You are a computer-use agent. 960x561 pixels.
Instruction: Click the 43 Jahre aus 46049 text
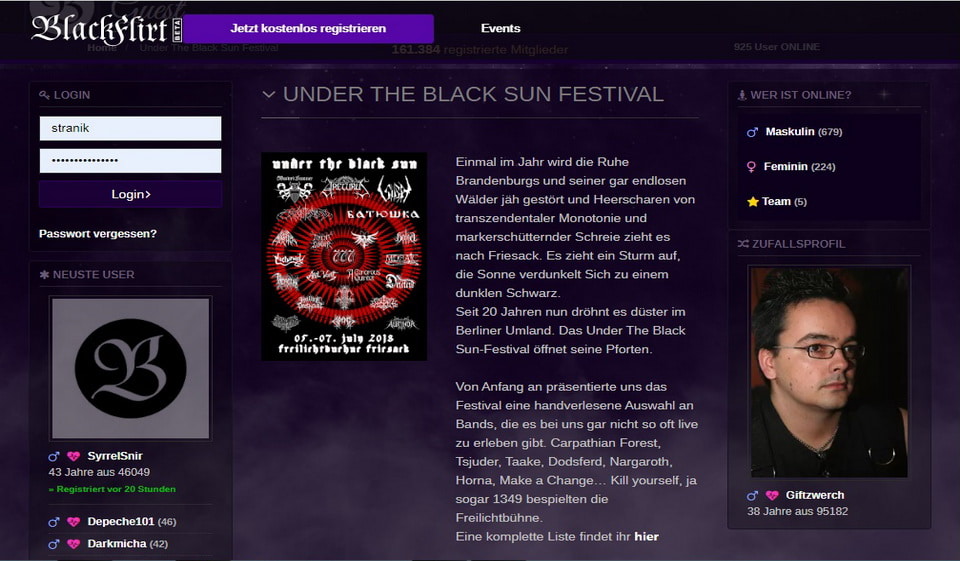[99, 472]
